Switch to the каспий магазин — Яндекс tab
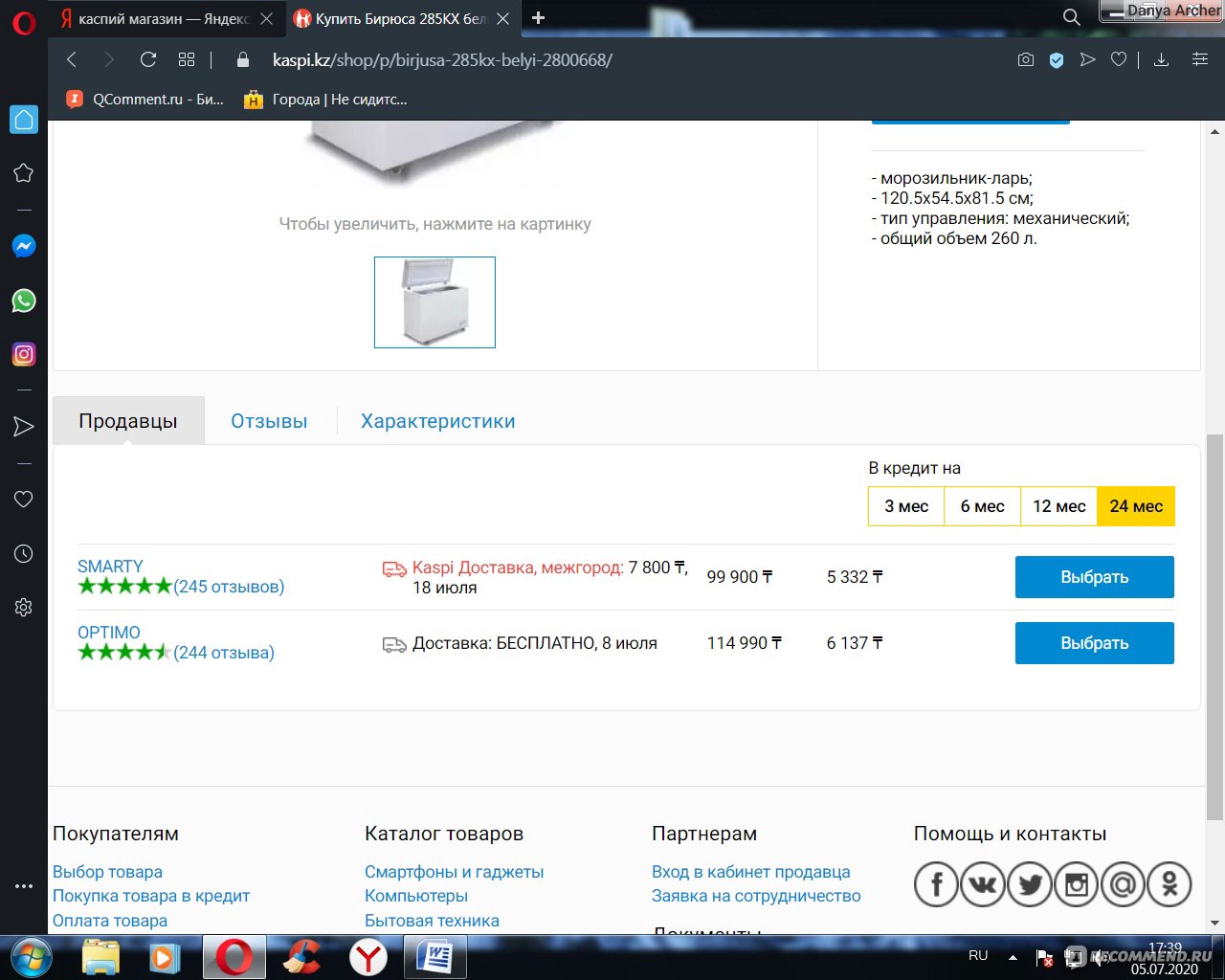1225x980 pixels. [165, 18]
